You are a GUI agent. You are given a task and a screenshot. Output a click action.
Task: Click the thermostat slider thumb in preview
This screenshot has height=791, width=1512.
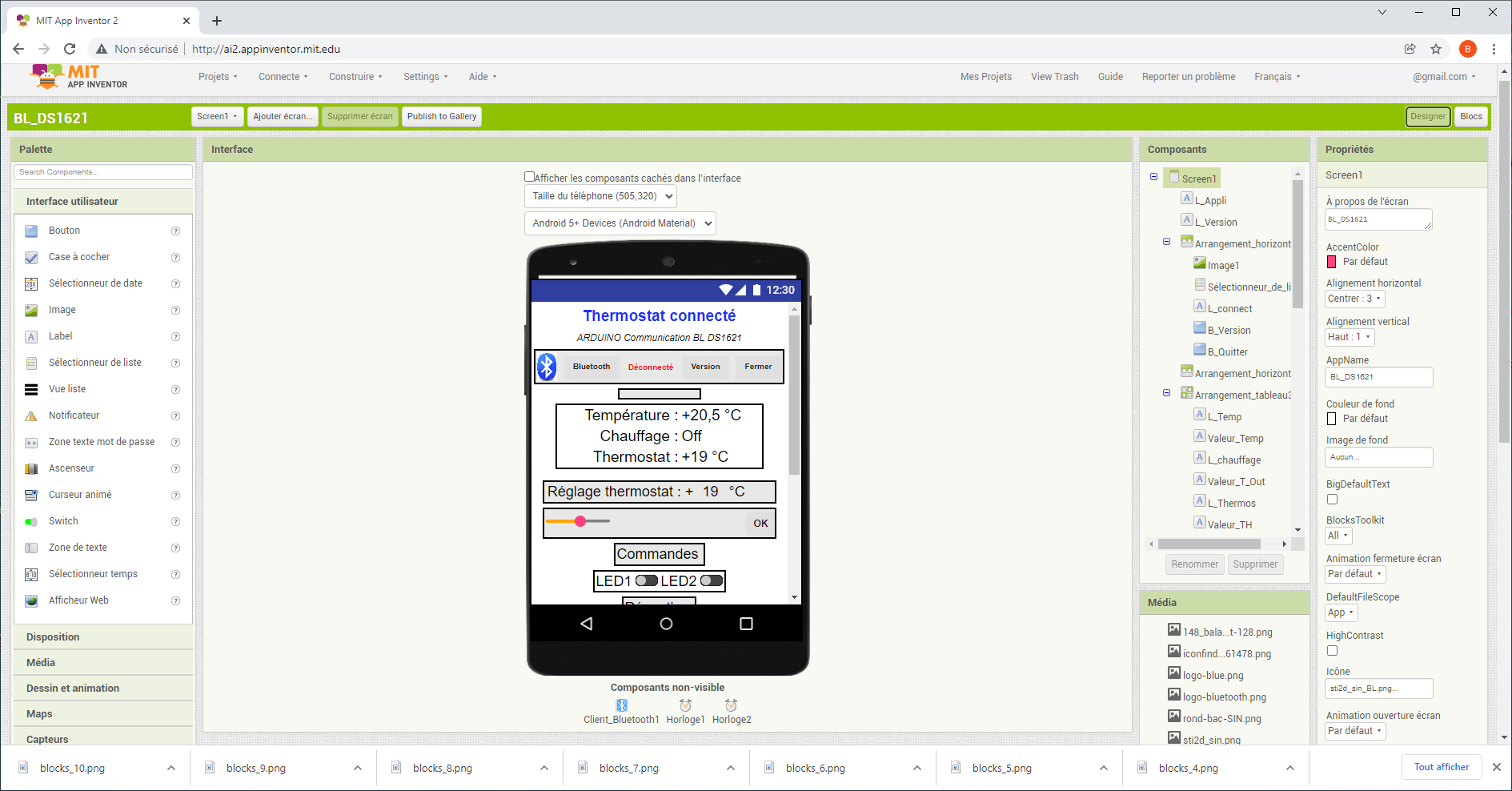coord(580,521)
